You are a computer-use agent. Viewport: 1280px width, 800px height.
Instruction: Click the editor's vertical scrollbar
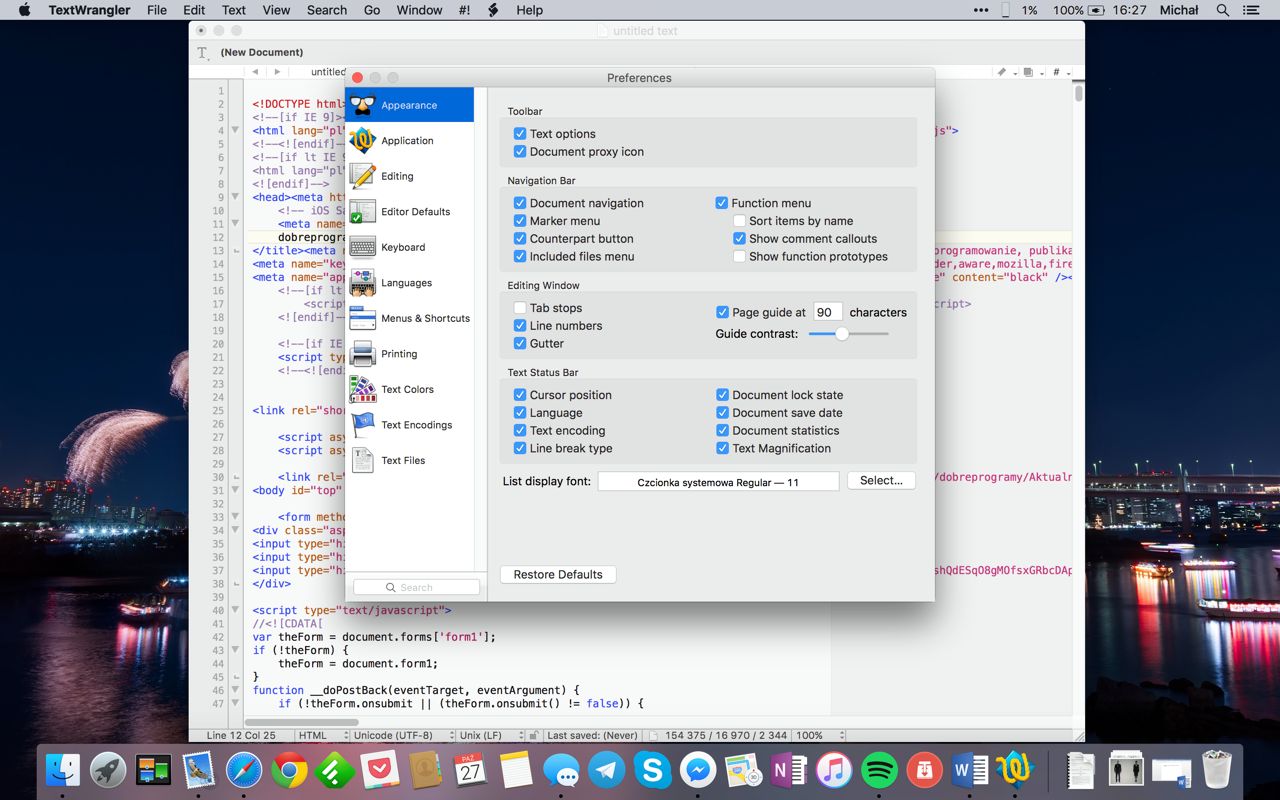tap(1079, 93)
